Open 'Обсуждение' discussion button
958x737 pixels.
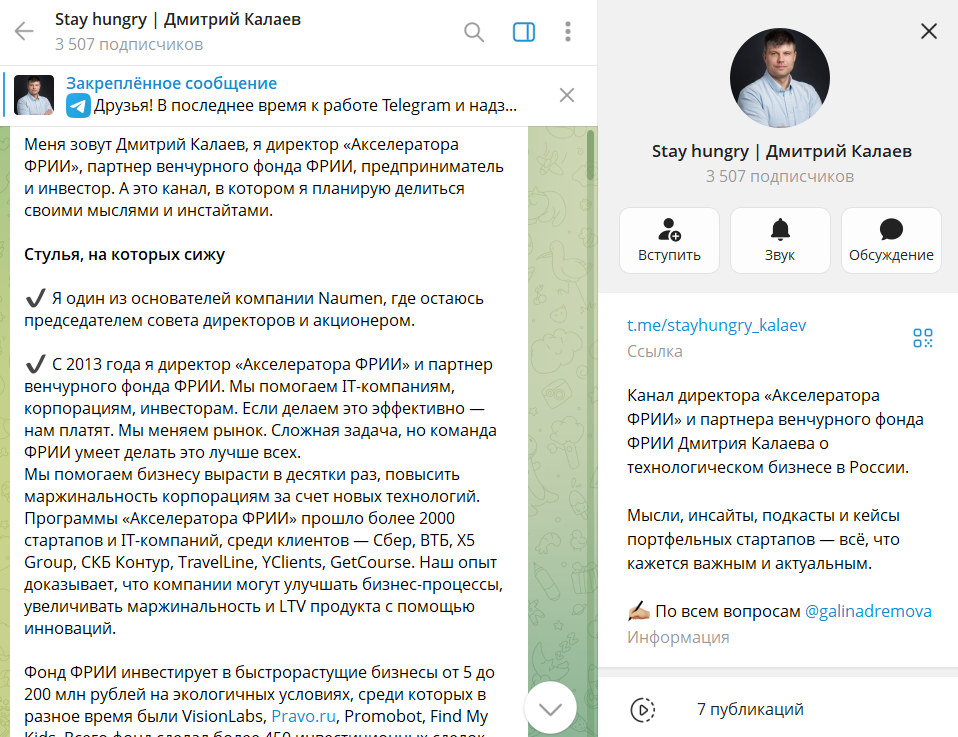(x=891, y=240)
